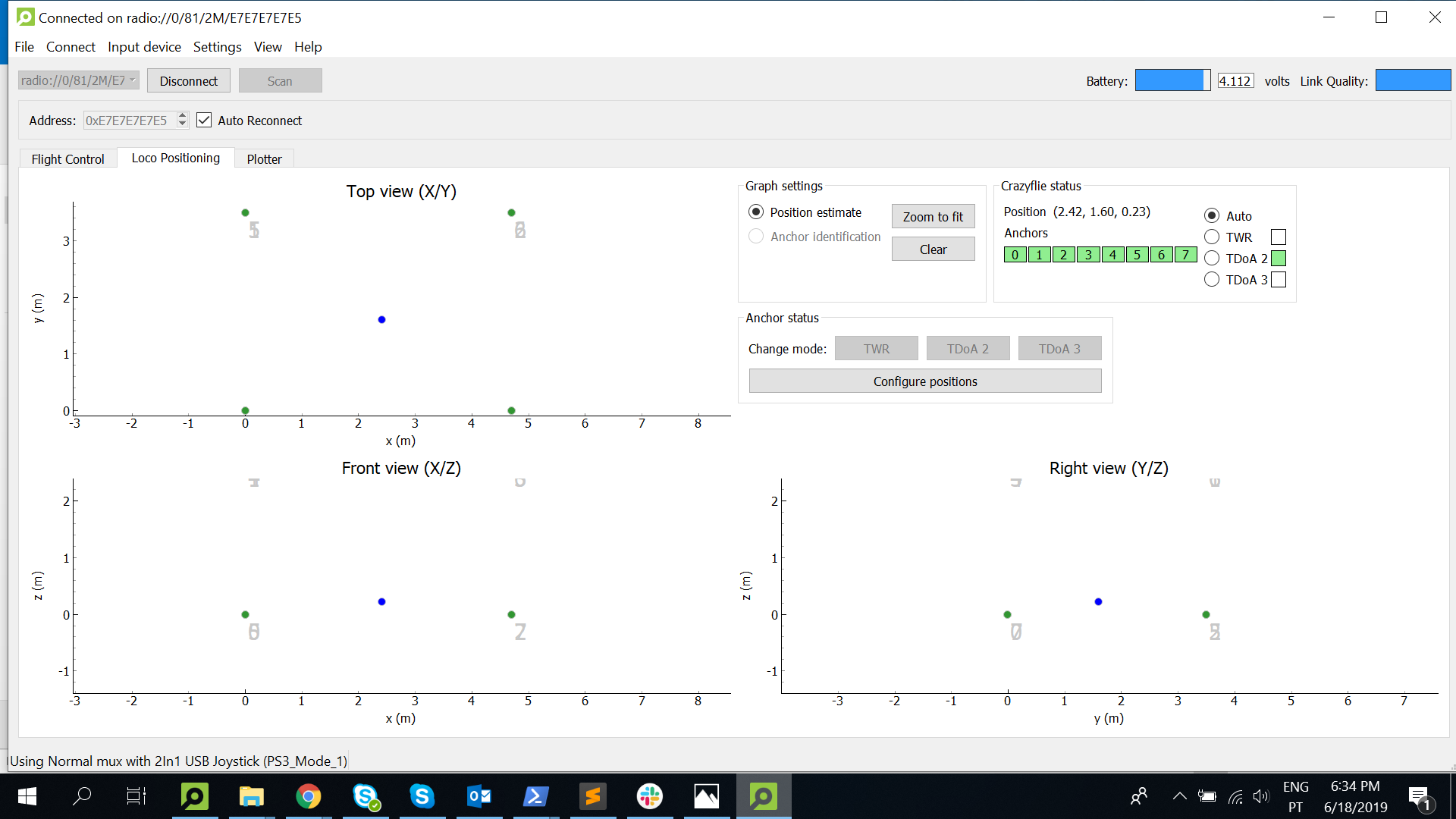Image resolution: width=1456 pixels, height=819 pixels.
Task: Open PowerShell taskbar icon
Action: pos(535,796)
